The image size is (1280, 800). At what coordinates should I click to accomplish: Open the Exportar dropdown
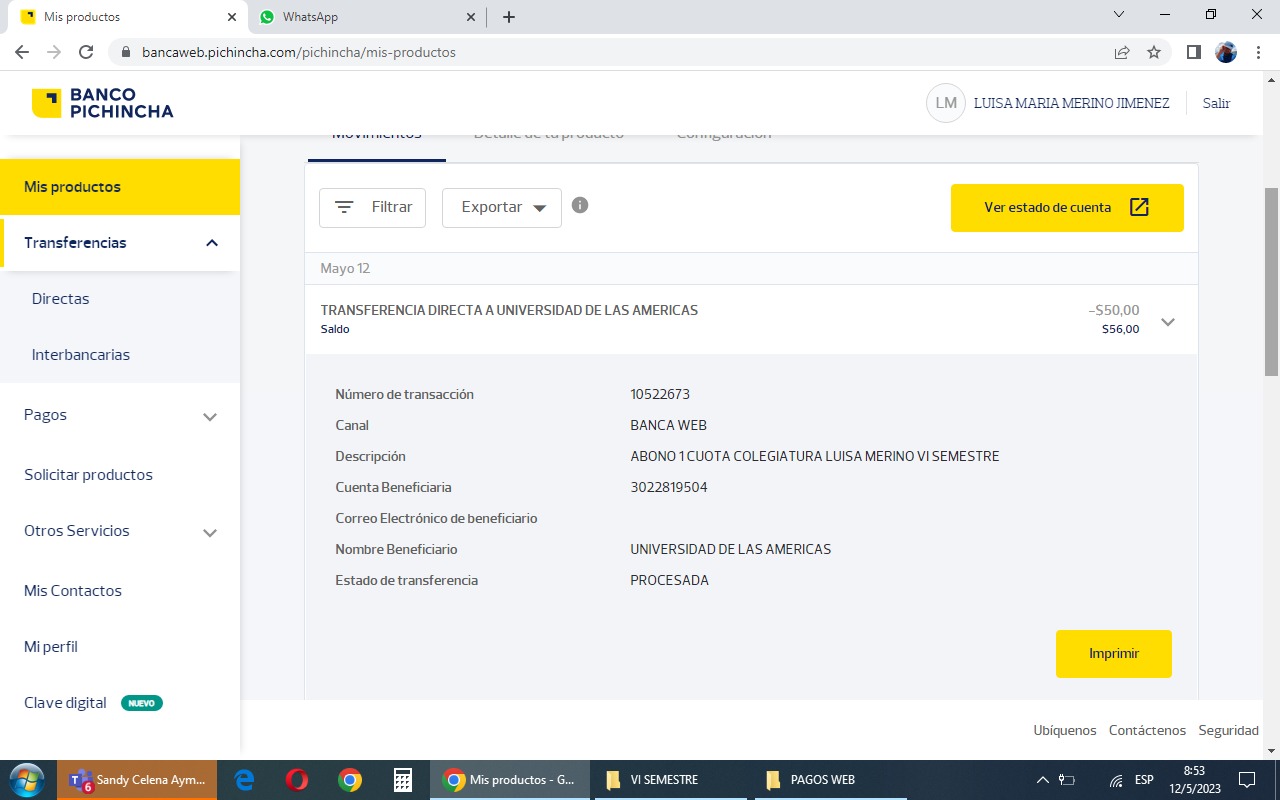click(502, 208)
